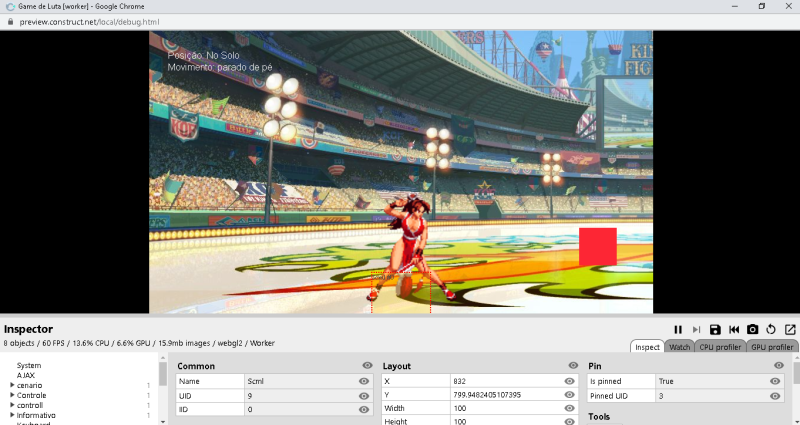
Task: Select AJAX in the object list
Action: coord(26,376)
